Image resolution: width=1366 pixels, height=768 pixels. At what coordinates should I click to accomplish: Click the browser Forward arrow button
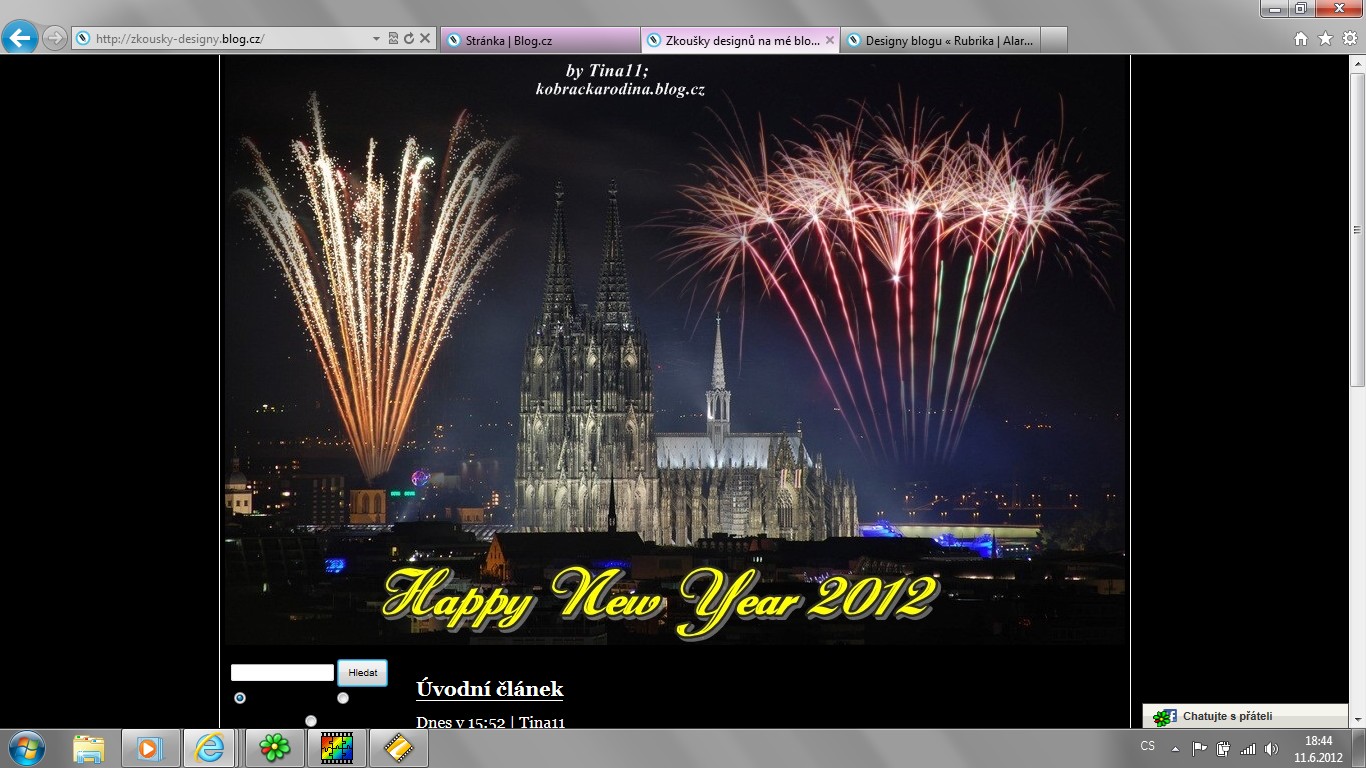[x=54, y=38]
